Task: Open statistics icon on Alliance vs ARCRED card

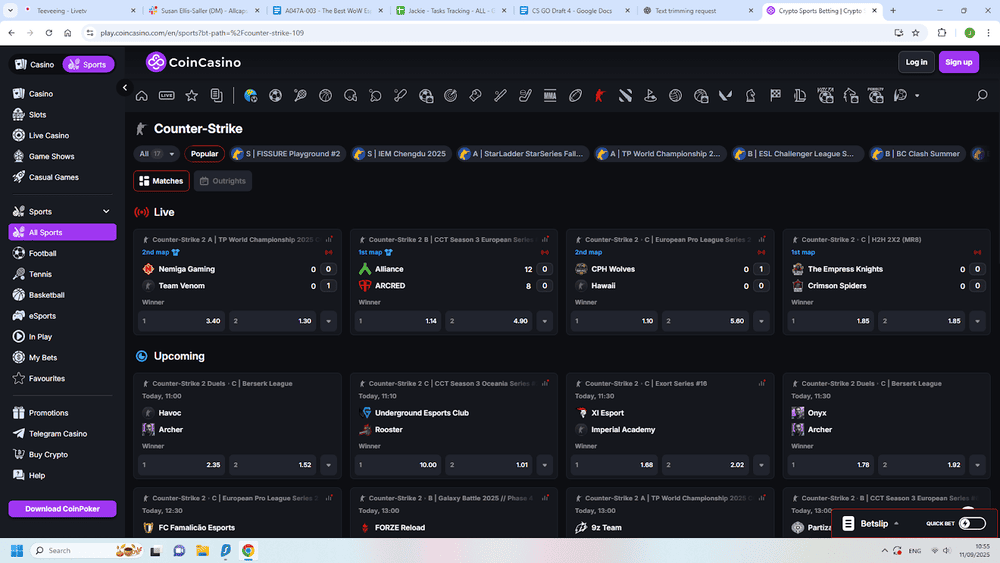Action: pos(545,240)
